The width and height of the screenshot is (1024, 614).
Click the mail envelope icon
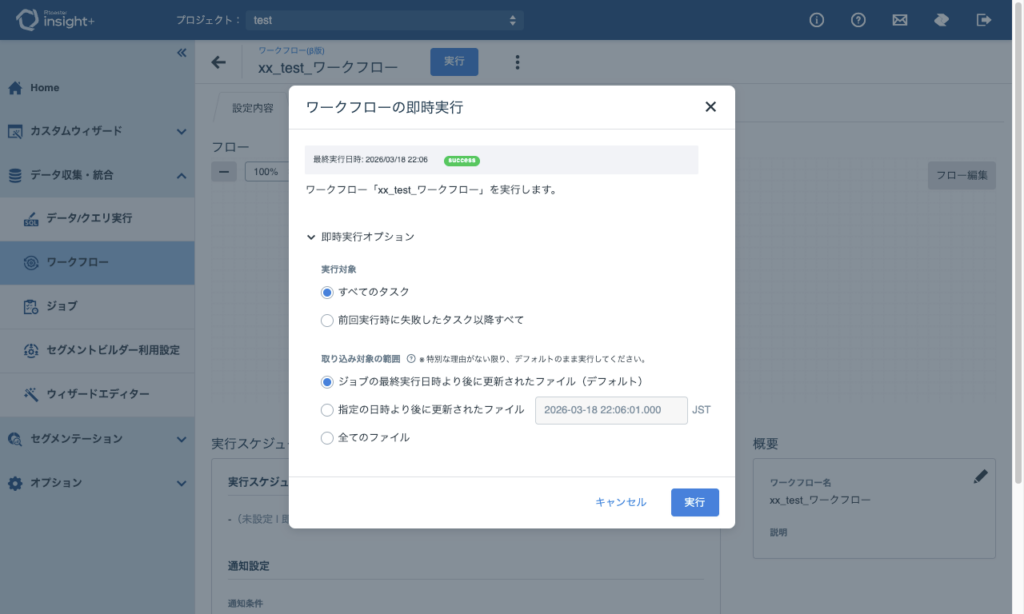click(900, 20)
